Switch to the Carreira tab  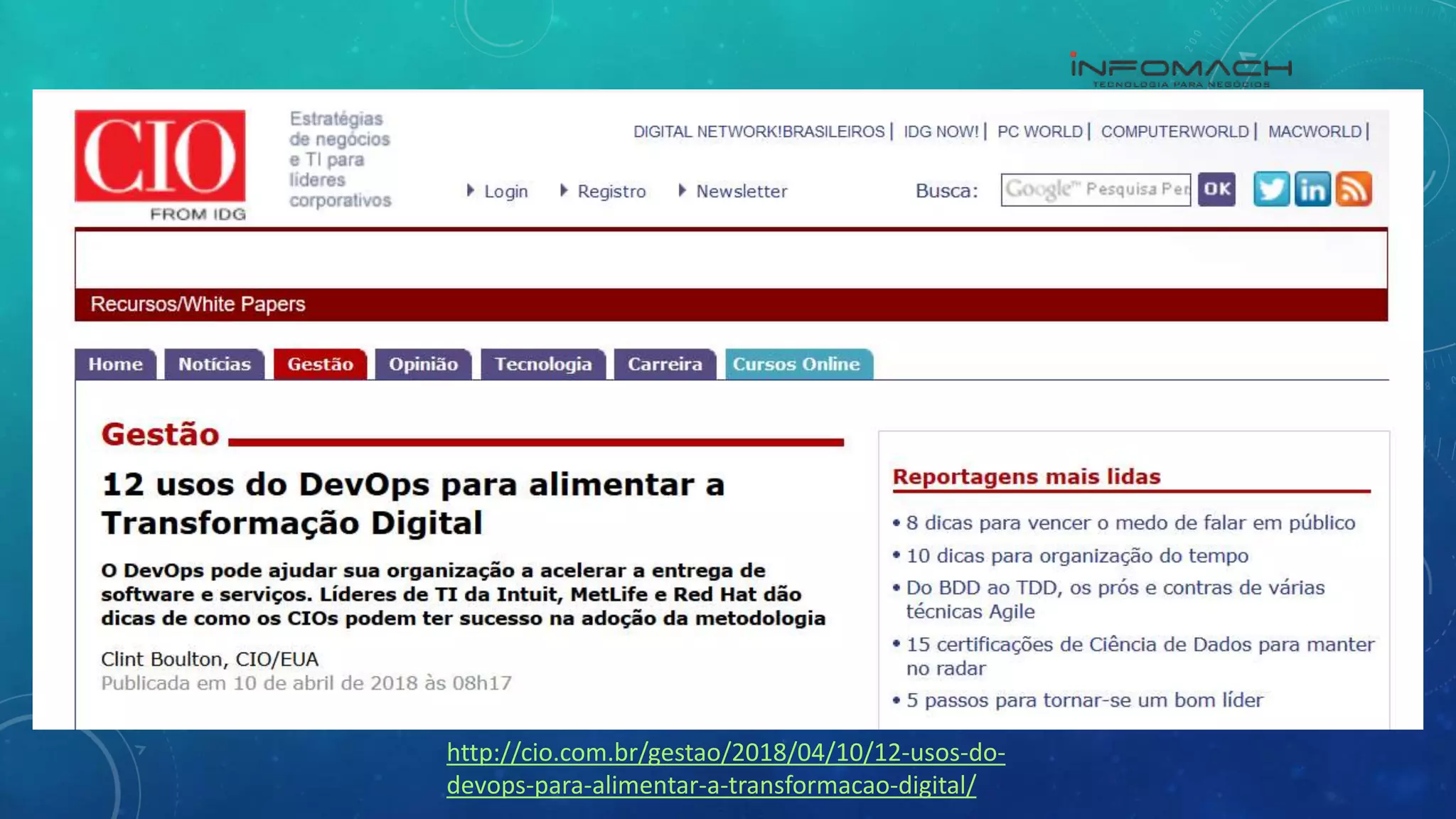665,364
